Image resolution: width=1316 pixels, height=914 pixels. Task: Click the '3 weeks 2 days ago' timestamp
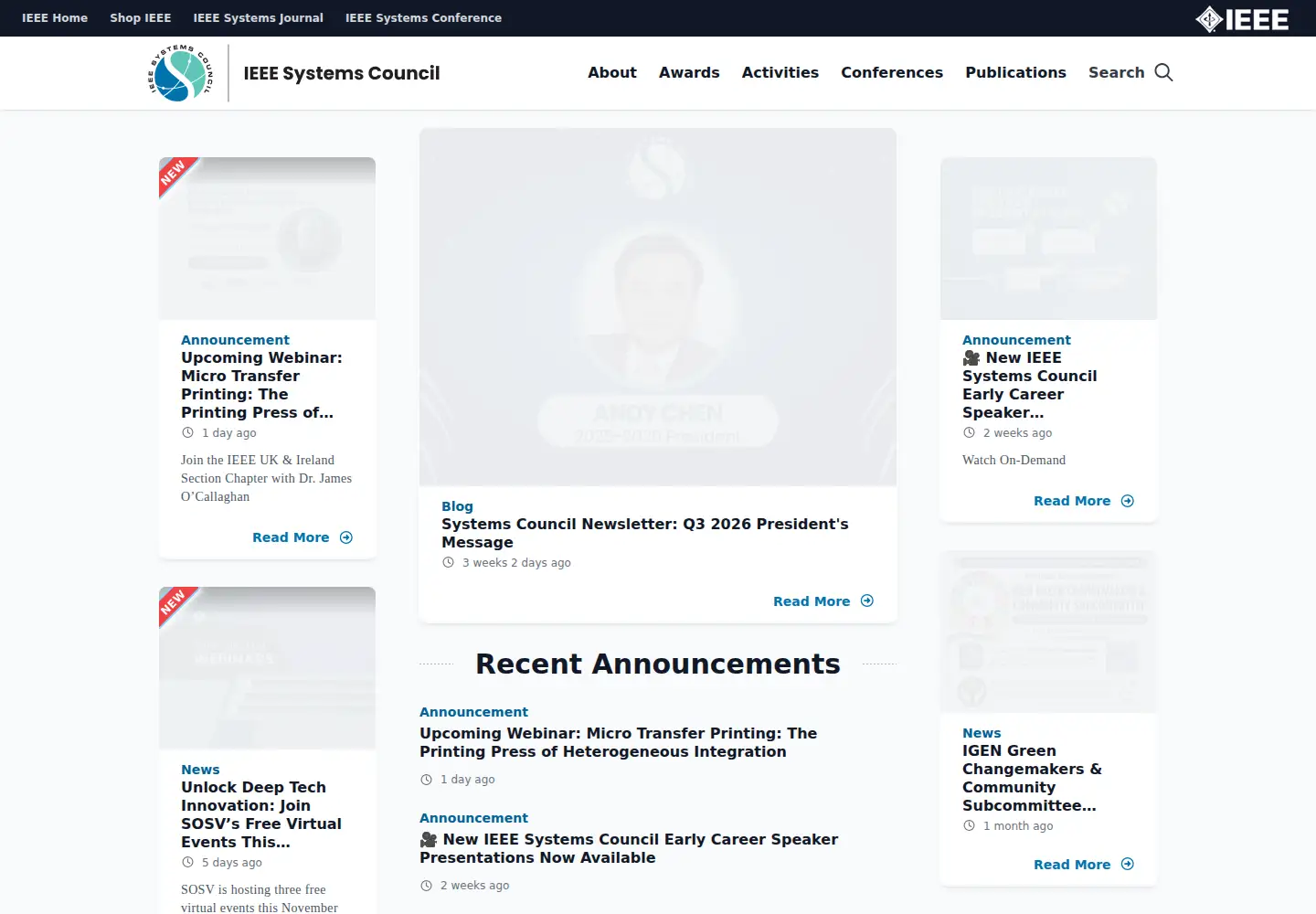coord(516,563)
